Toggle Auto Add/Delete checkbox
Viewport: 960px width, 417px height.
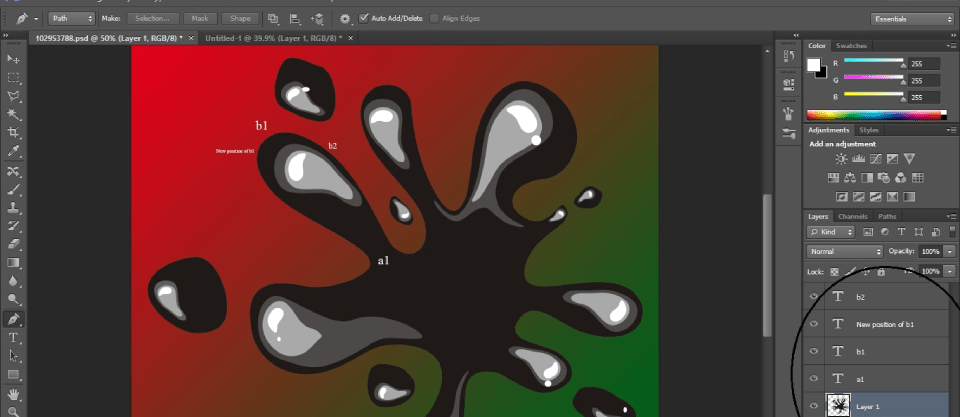[x=364, y=18]
